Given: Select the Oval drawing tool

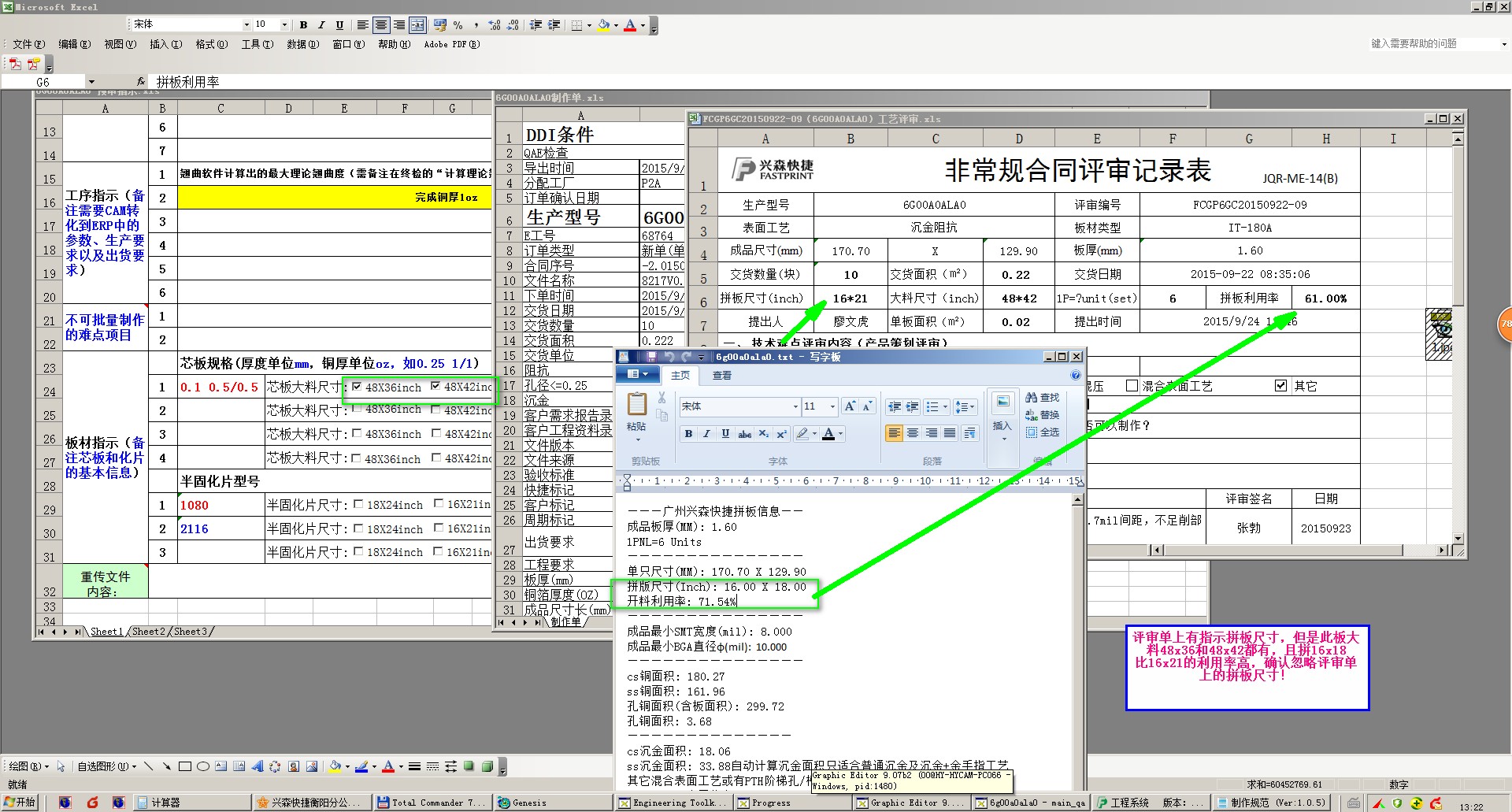Looking at the screenshot, I should 202,766.
